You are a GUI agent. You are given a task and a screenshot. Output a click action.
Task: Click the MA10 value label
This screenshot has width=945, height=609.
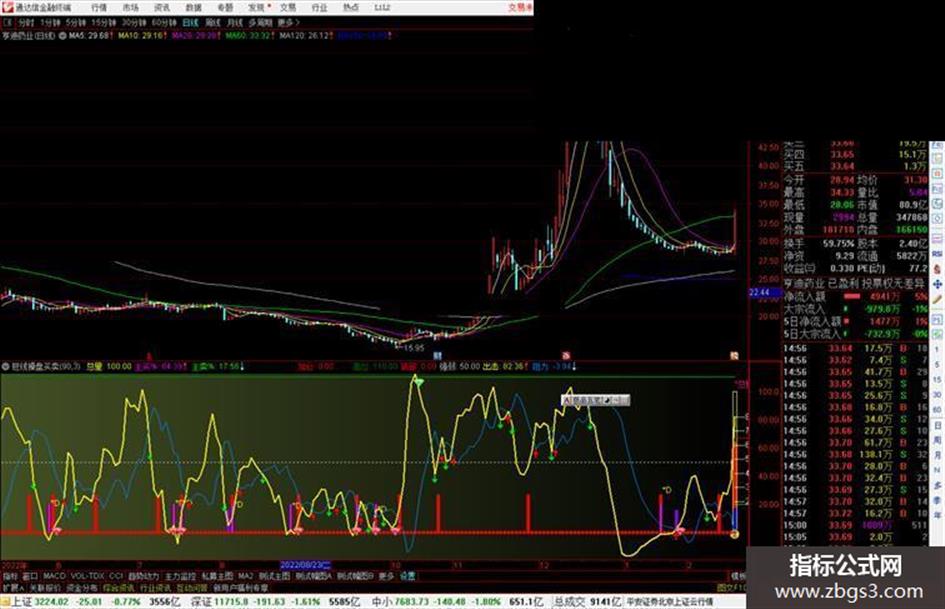pos(142,36)
